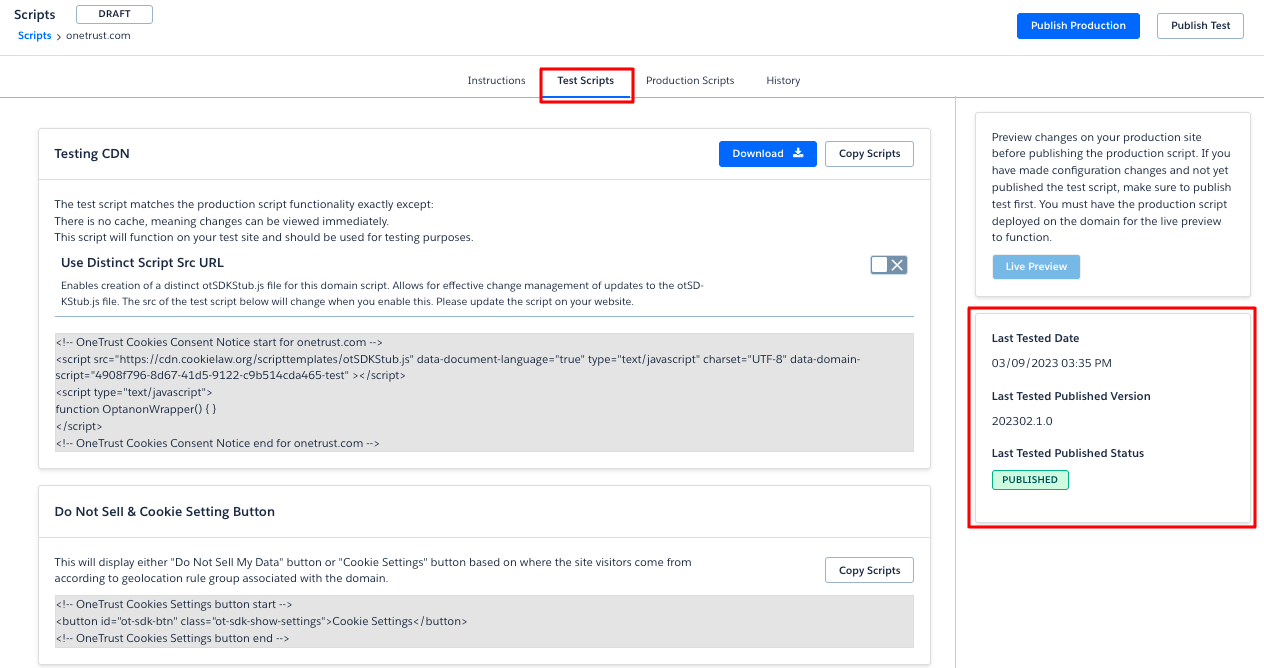Screen dimensions: 1264x668
Task: Click the Live Preview button
Action: (1035, 267)
